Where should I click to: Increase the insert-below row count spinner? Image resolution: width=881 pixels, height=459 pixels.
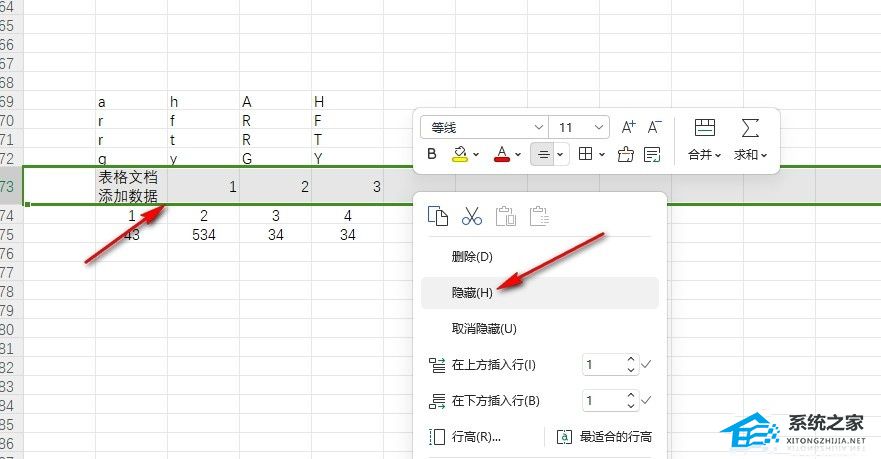coord(630,396)
